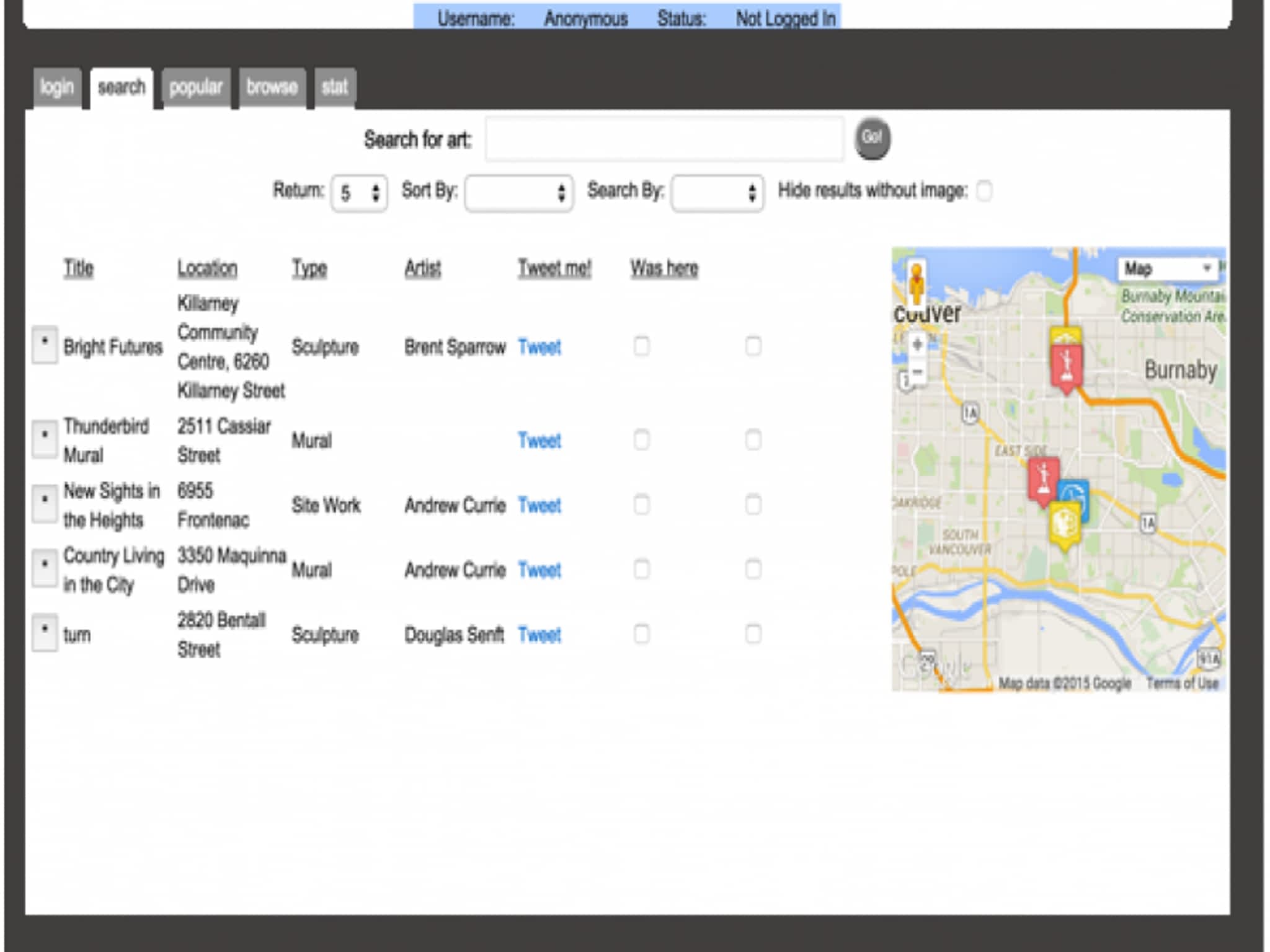Viewport: 1270px width, 952px height.
Task: Click the red statue marker near East Side
Action: [1044, 480]
